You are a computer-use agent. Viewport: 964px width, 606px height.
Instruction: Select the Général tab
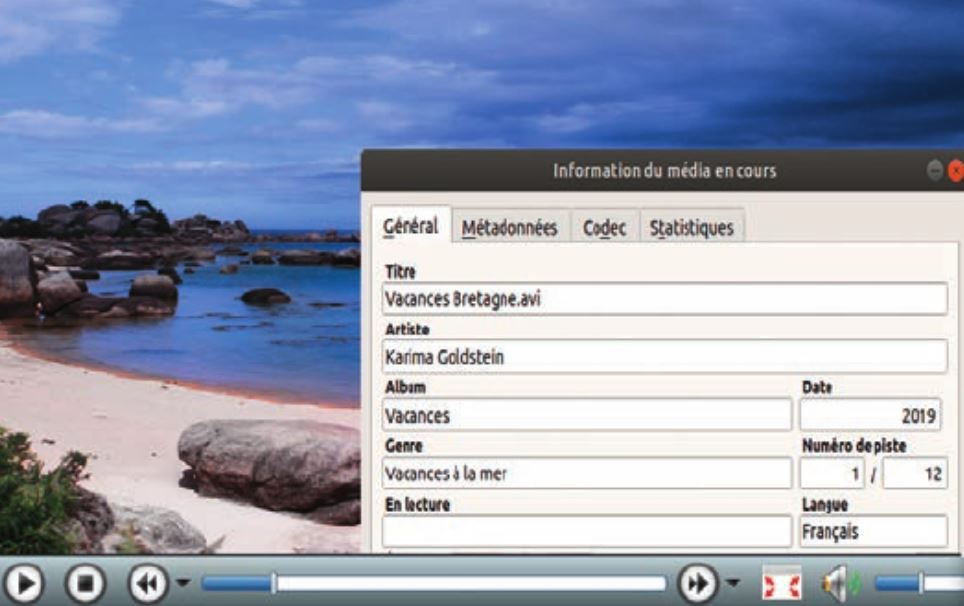[x=410, y=227]
